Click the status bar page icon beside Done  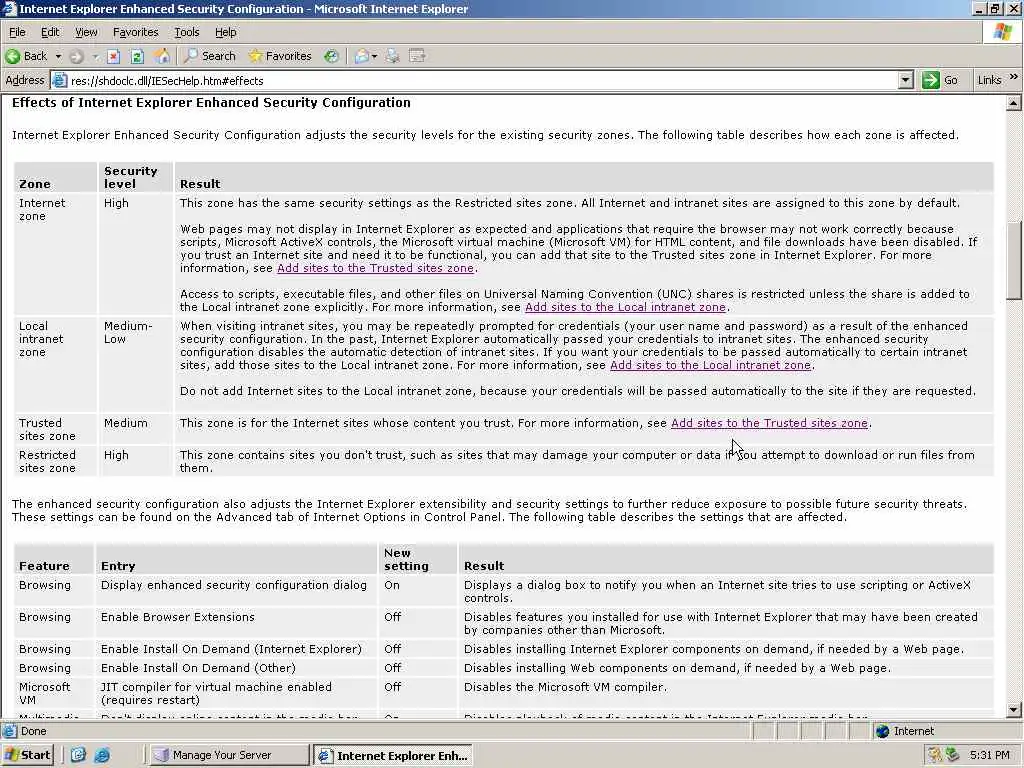[10, 731]
